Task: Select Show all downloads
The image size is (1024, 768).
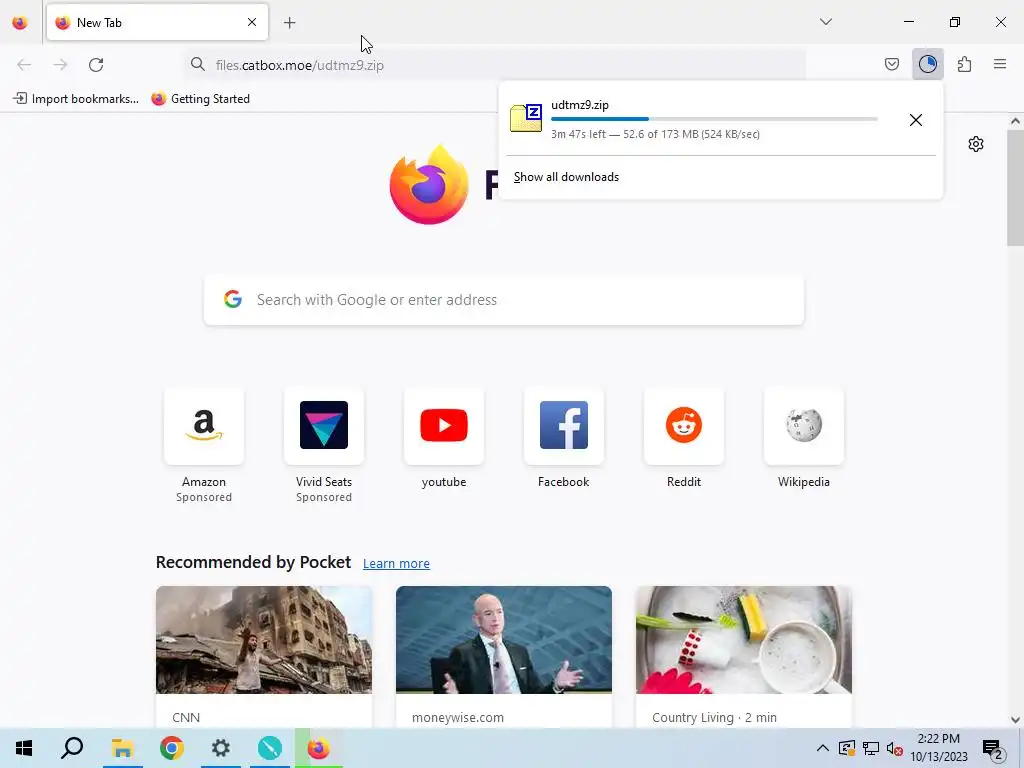Action: tap(566, 177)
